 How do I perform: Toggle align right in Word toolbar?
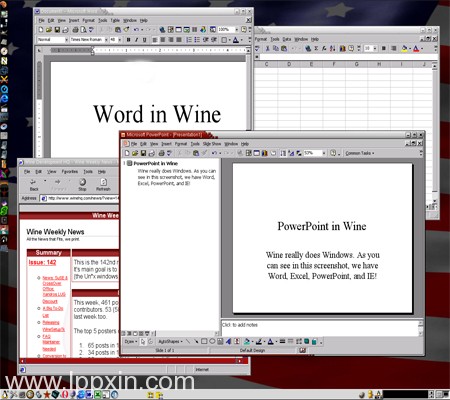(x=171, y=40)
